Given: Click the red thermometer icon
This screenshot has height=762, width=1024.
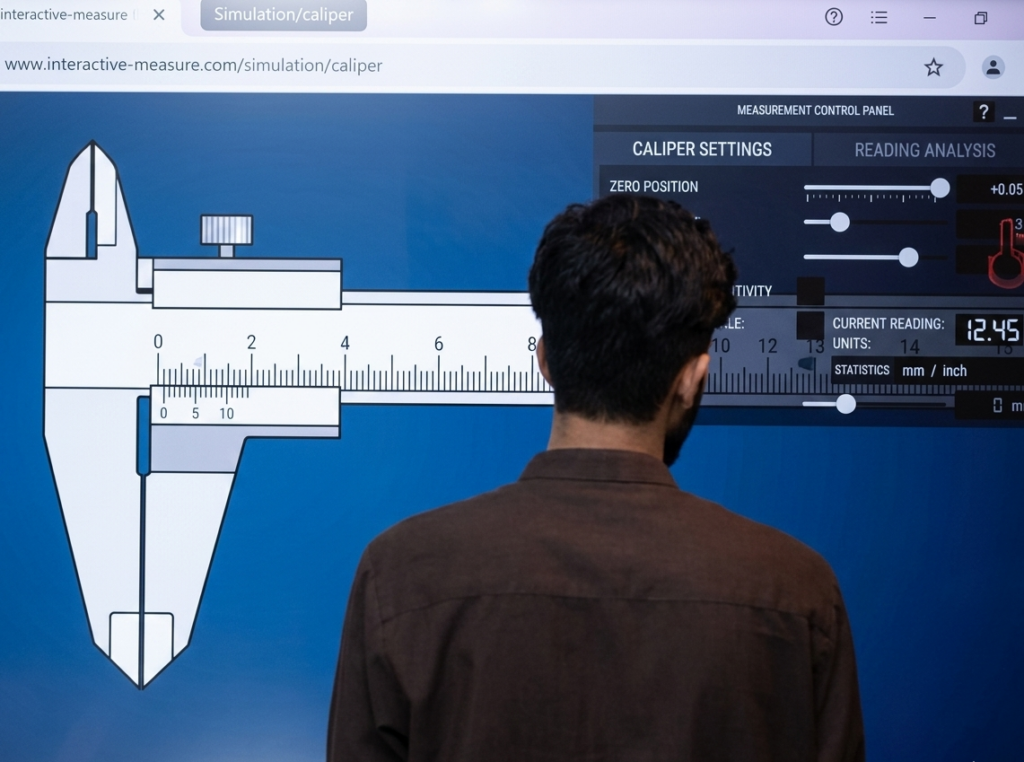Looking at the screenshot, I should [x=1005, y=254].
